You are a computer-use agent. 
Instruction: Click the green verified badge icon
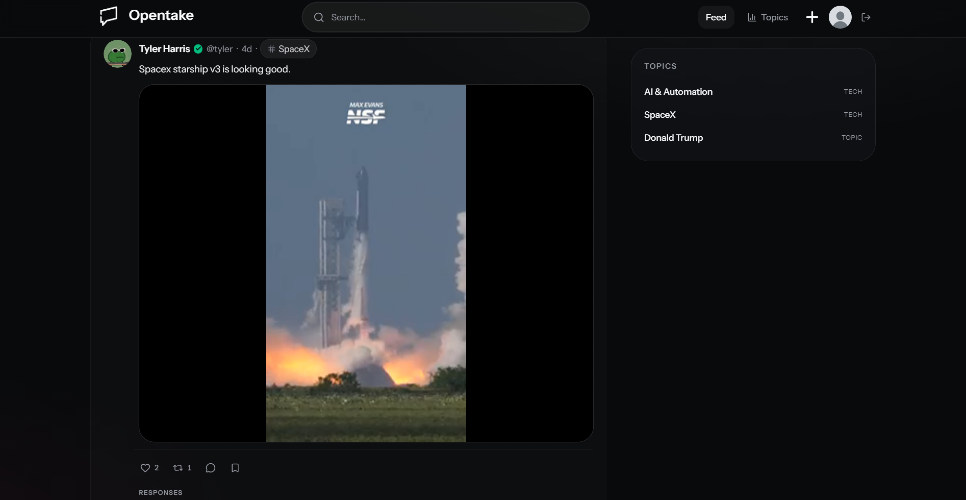[198, 49]
